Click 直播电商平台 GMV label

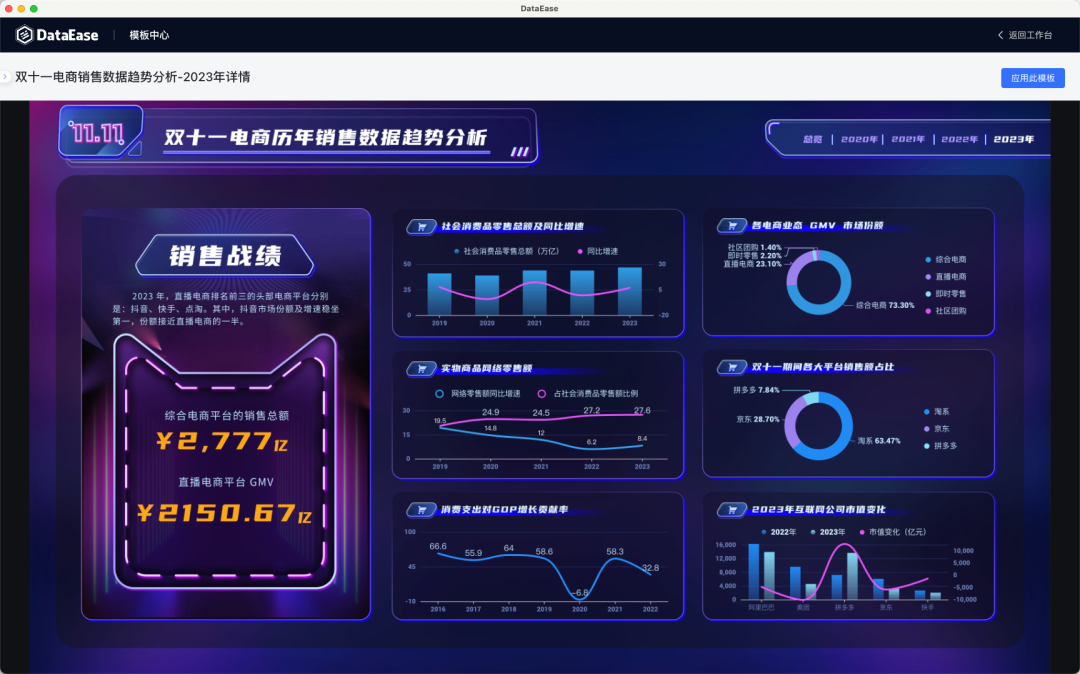coord(227,483)
